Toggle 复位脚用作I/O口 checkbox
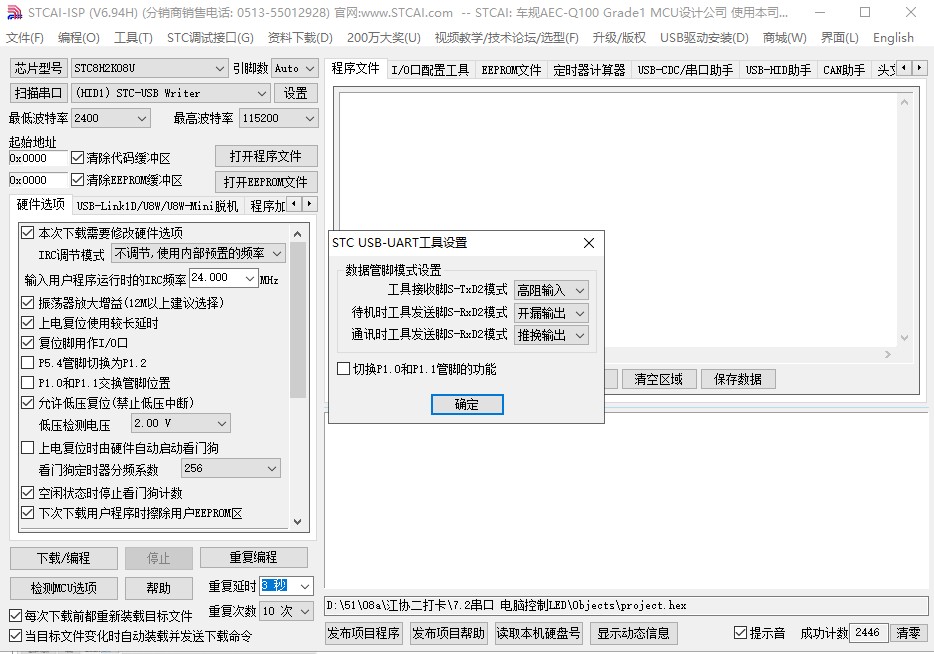Image resolution: width=934 pixels, height=654 pixels. tap(27, 342)
